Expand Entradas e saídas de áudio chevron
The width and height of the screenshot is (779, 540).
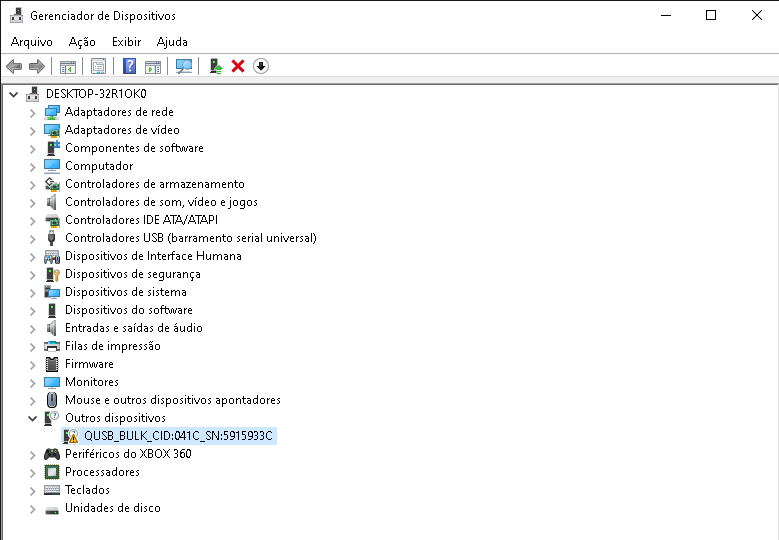(x=33, y=329)
